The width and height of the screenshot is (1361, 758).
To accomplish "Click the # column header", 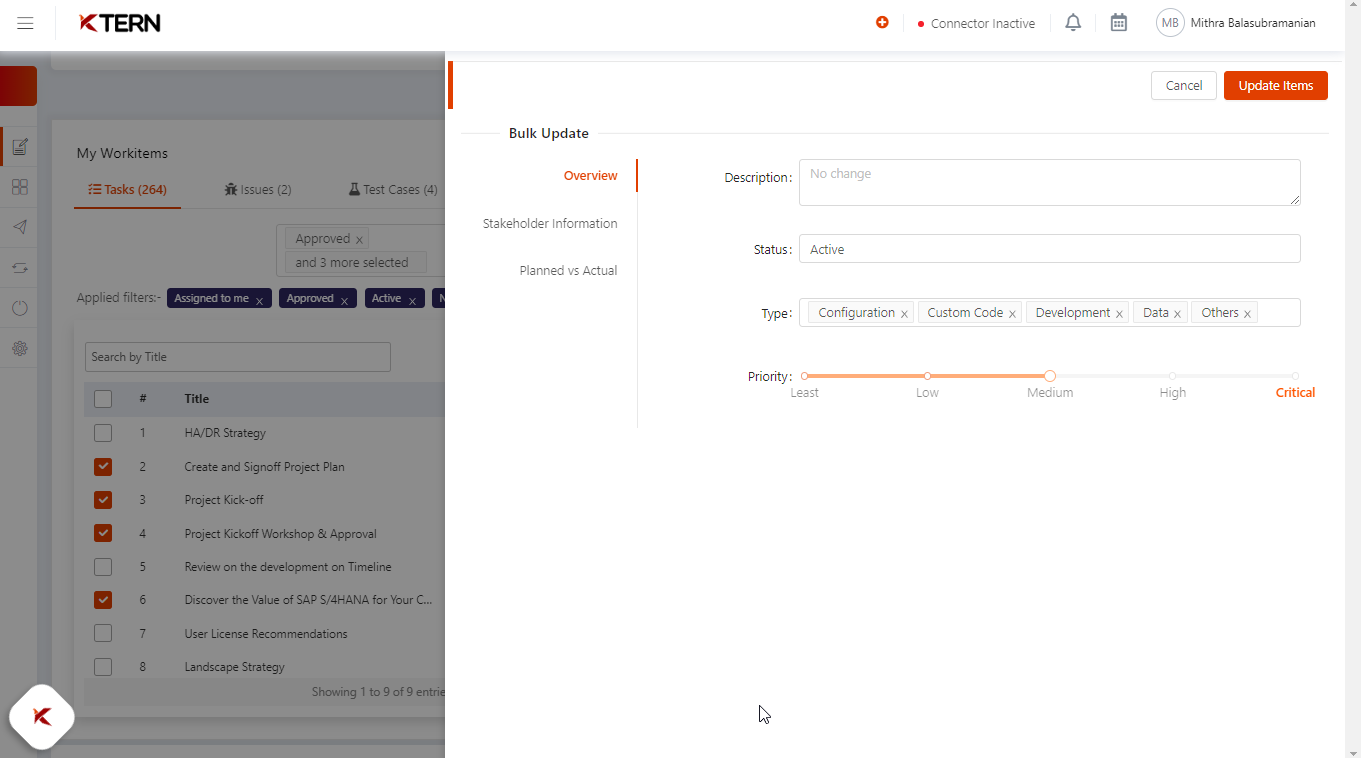I will (x=143, y=399).
